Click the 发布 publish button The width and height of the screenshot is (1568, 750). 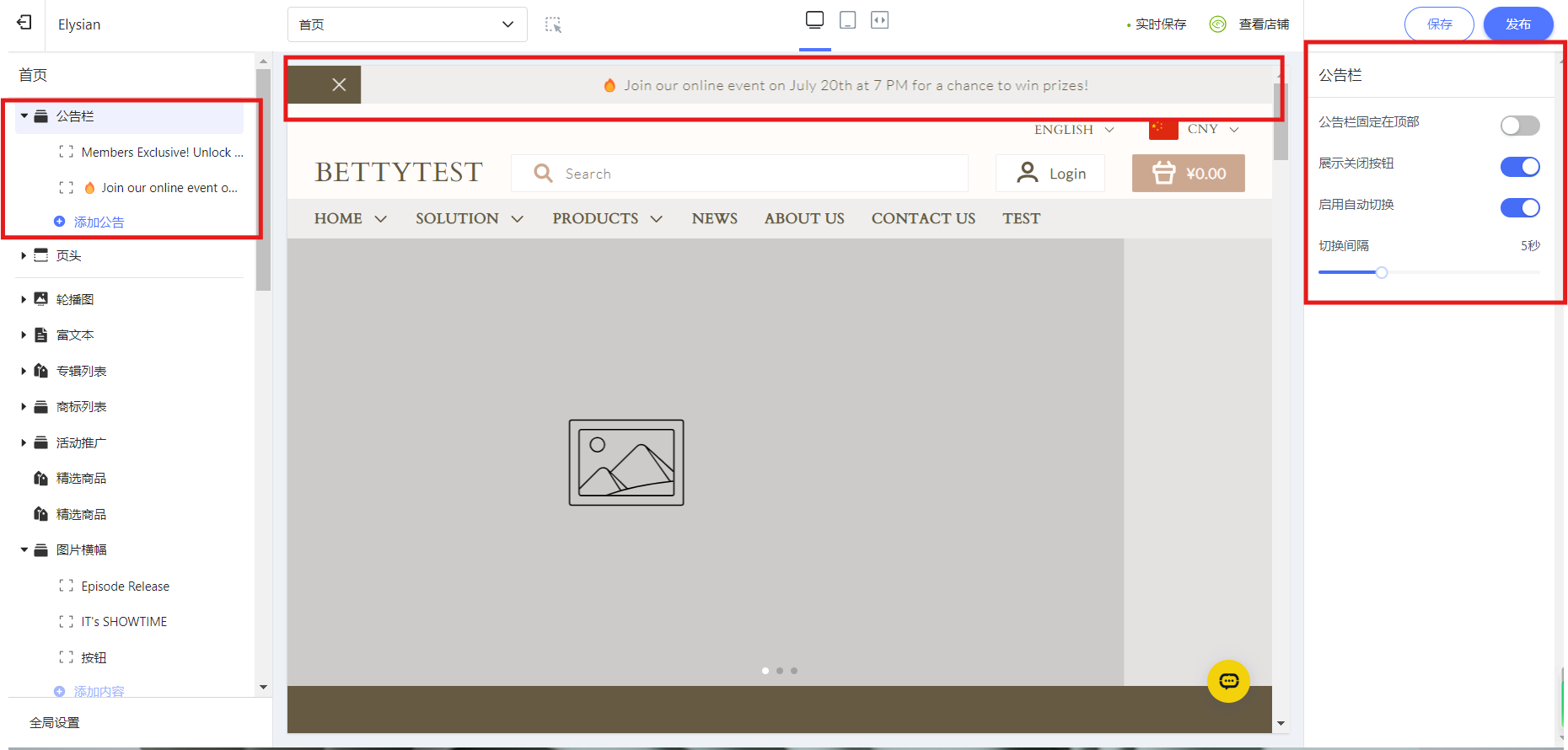(x=1517, y=24)
